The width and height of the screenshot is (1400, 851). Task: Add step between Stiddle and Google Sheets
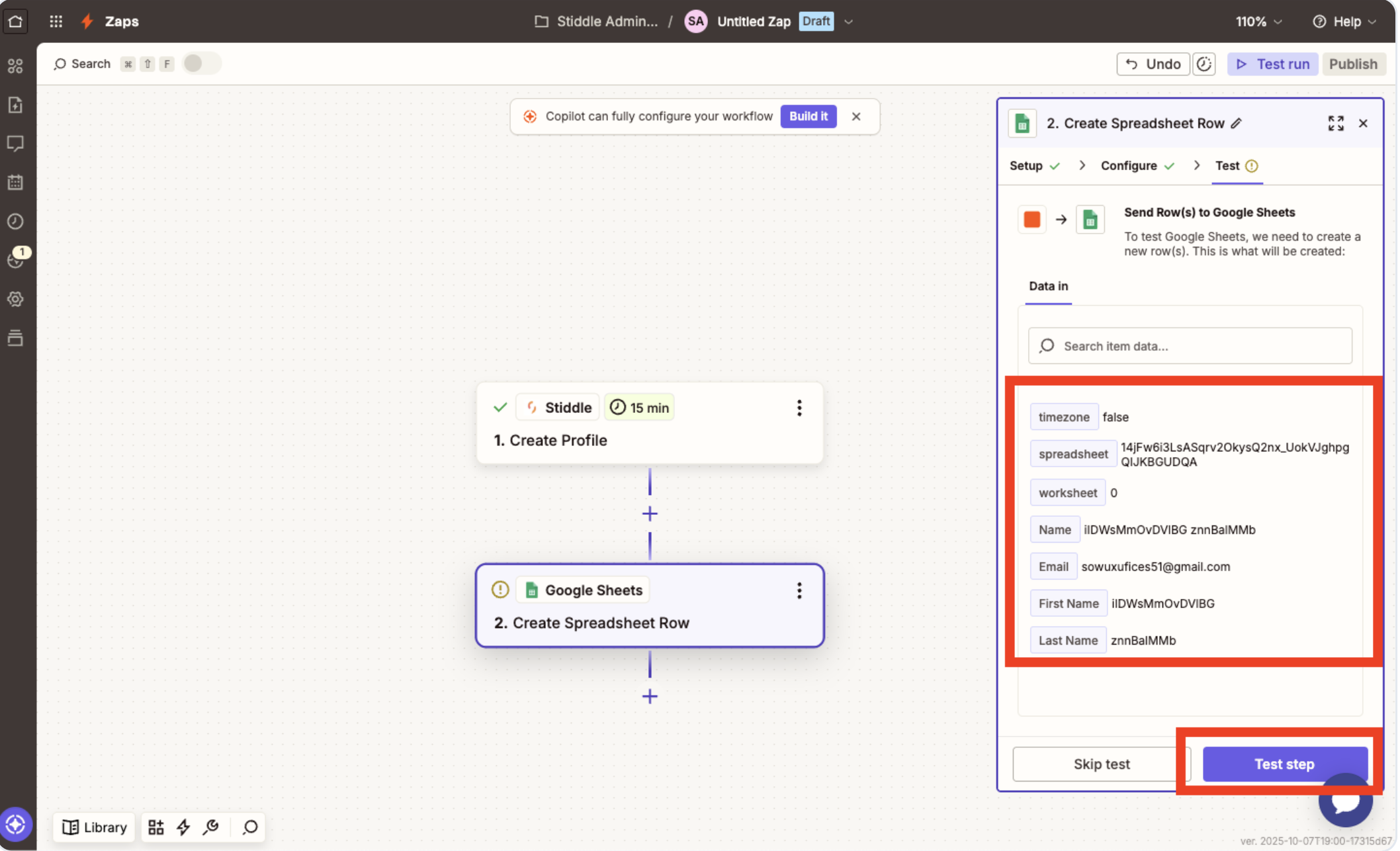coord(650,514)
